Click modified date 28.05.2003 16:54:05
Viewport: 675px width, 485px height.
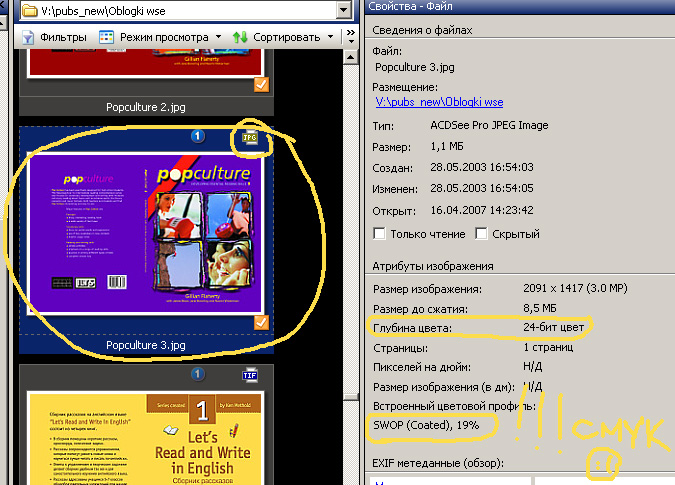pos(482,188)
